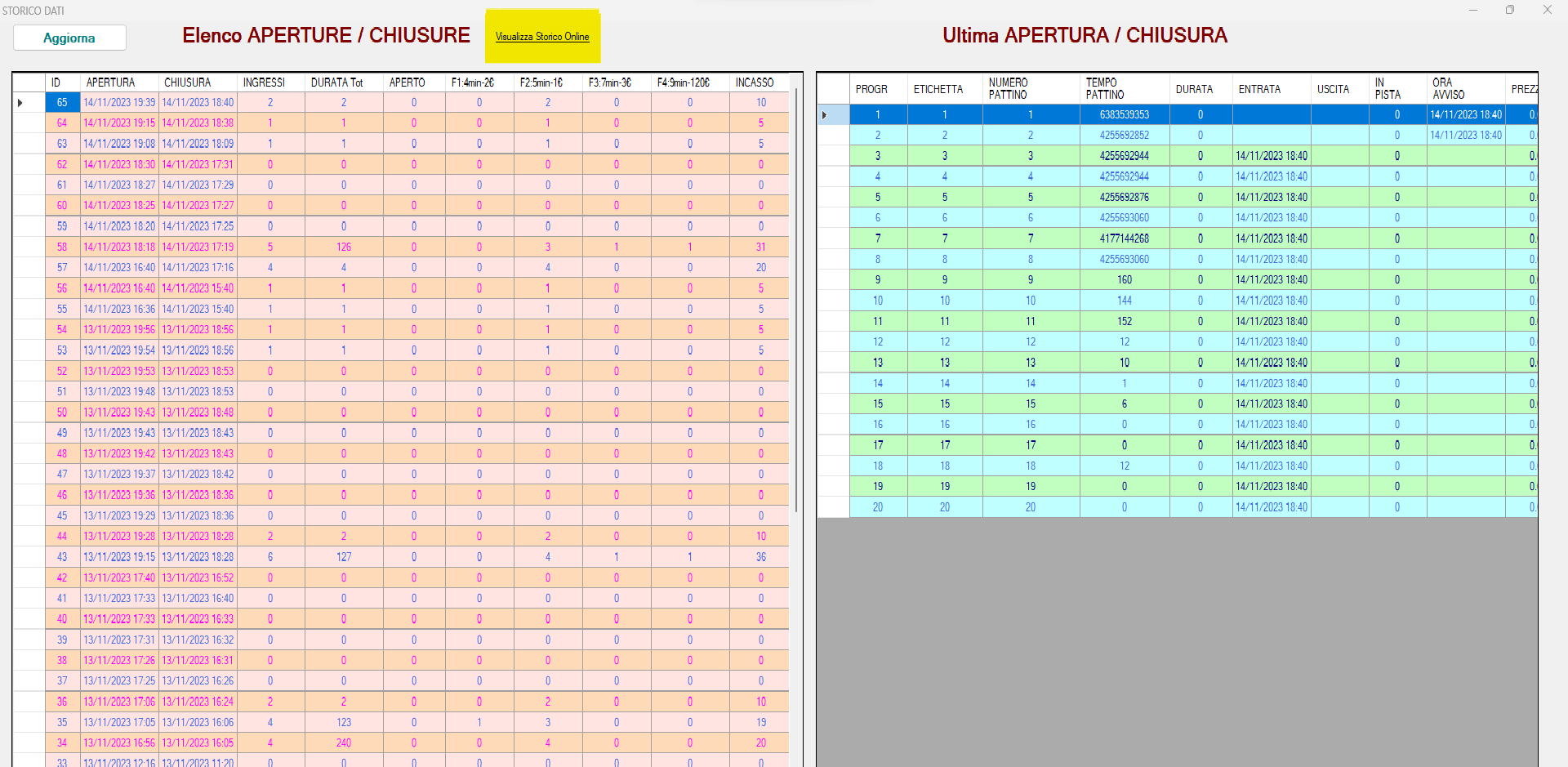Image resolution: width=1568 pixels, height=767 pixels.
Task: Minimize the STORICO DATI window
Action: tap(1473, 10)
